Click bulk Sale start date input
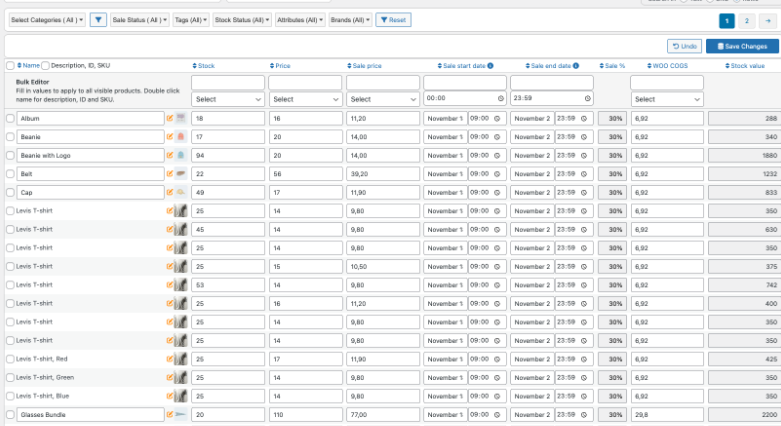Viewport: 781px width, 426px height. 465,82
